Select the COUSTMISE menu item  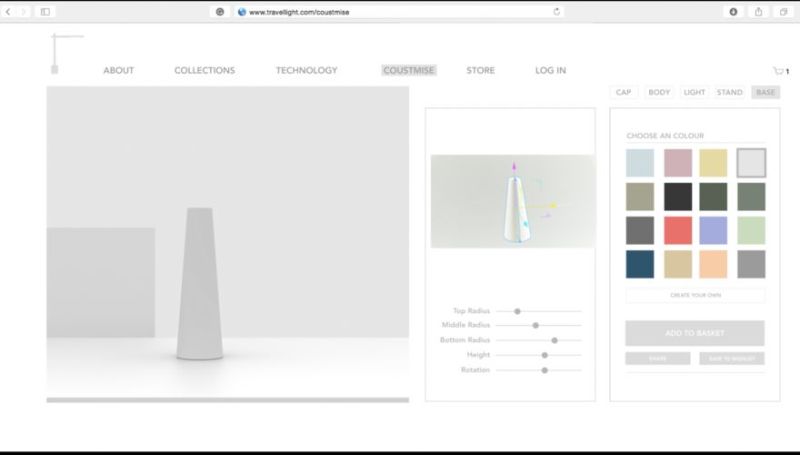click(409, 70)
